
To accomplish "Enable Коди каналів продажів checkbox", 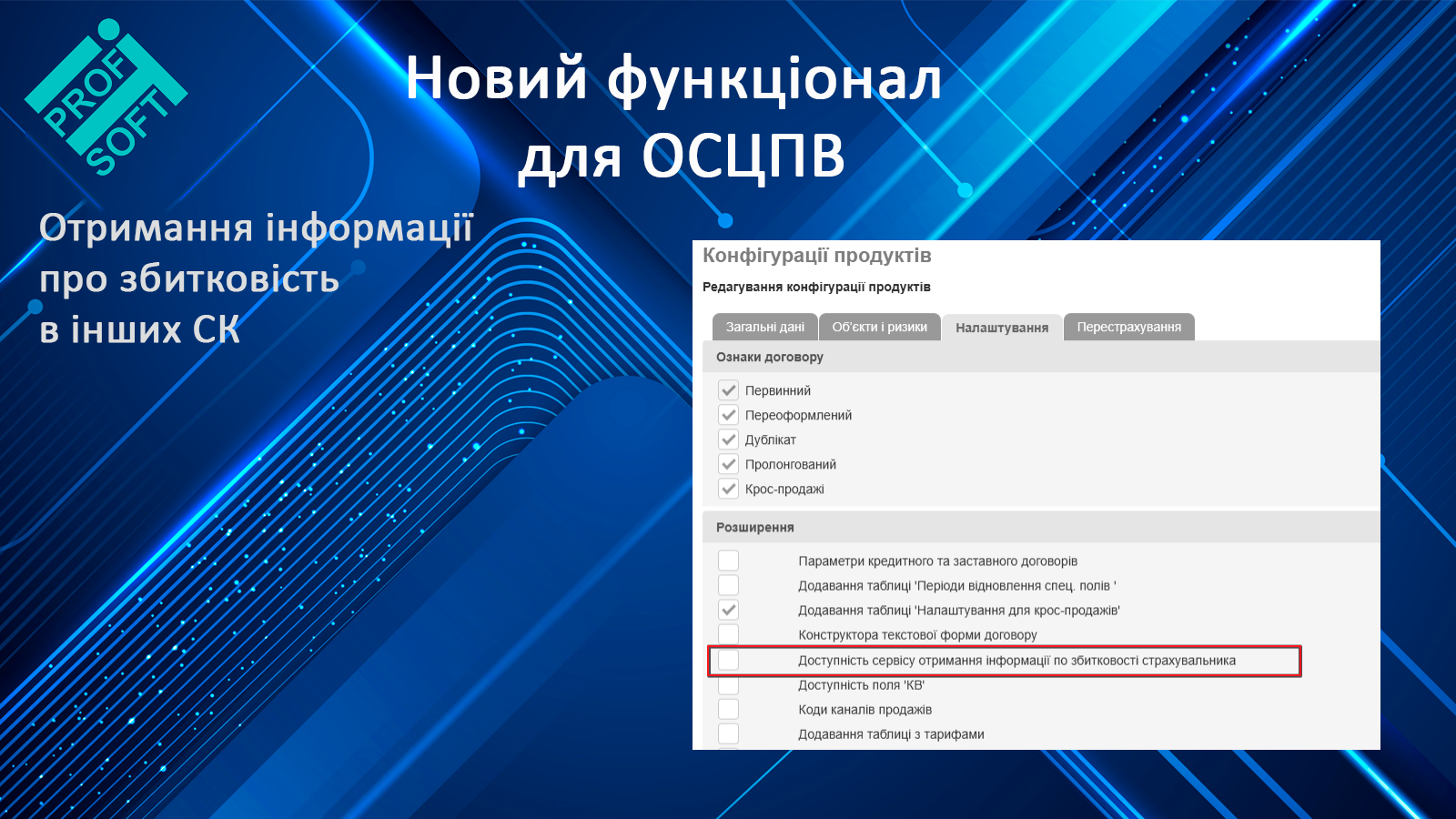I will tap(728, 709).
